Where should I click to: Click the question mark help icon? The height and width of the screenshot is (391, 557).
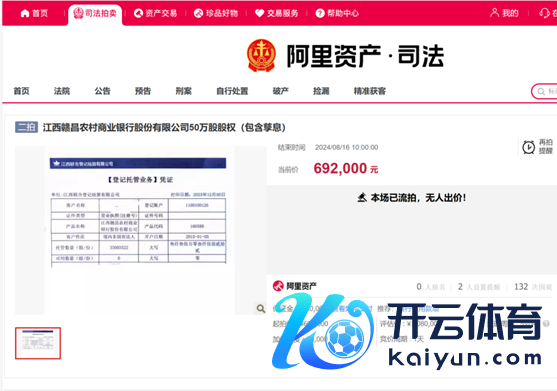[x=320, y=13]
